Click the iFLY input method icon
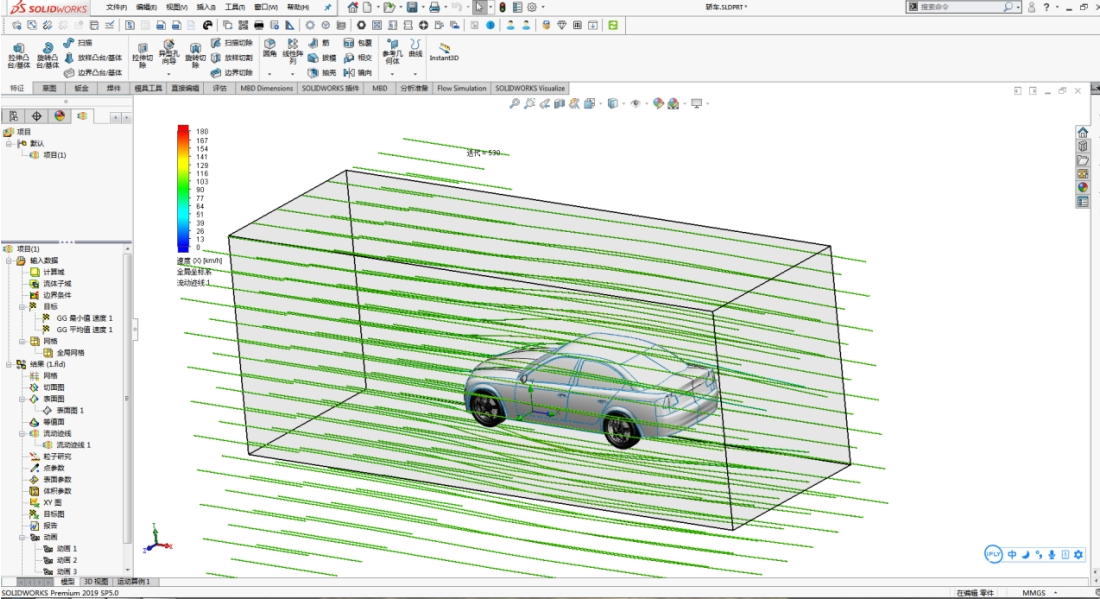Screen dimensions: 1100x599 993,554
